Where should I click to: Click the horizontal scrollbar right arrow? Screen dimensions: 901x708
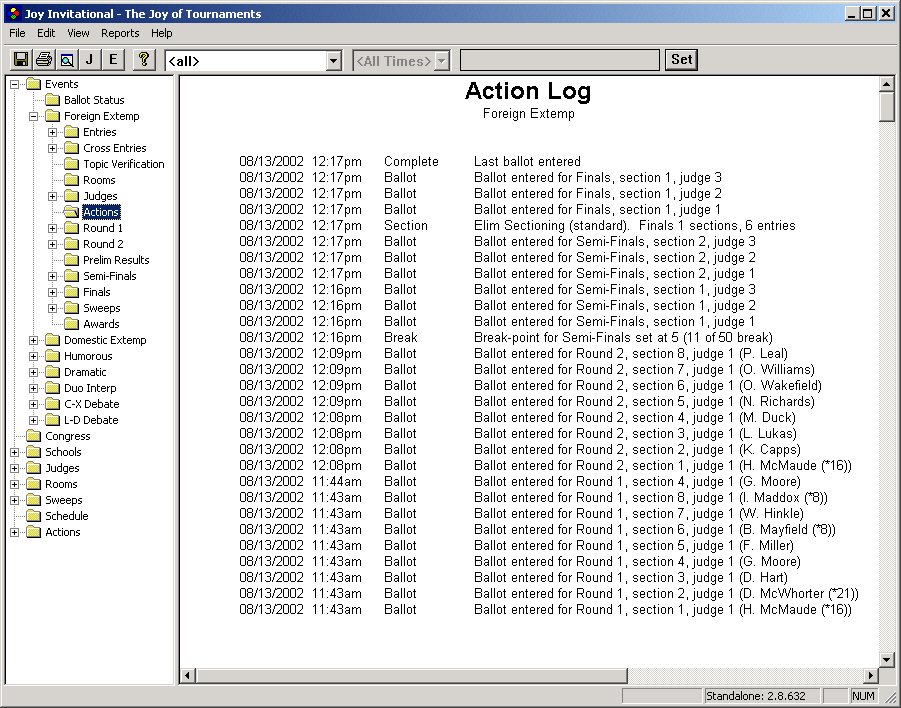point(871,675)
